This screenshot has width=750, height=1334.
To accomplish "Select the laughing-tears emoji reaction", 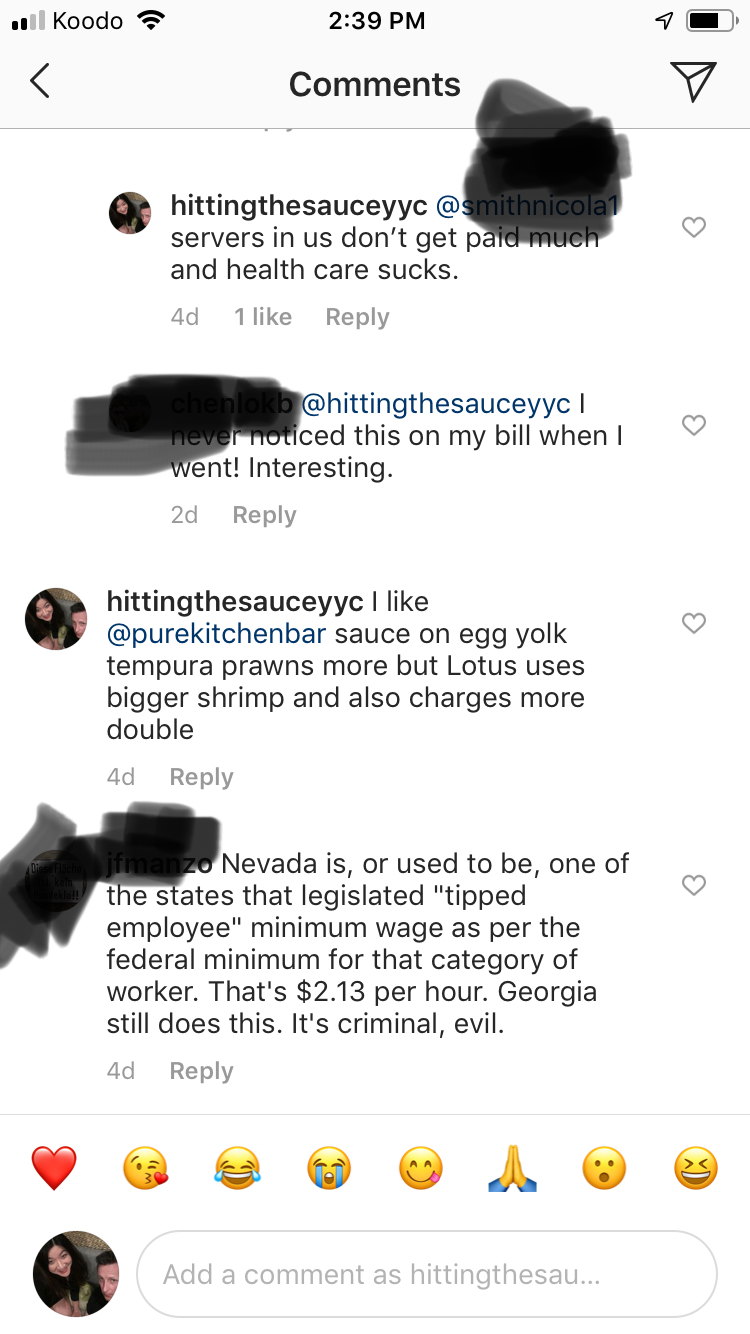I will 237,1167.
